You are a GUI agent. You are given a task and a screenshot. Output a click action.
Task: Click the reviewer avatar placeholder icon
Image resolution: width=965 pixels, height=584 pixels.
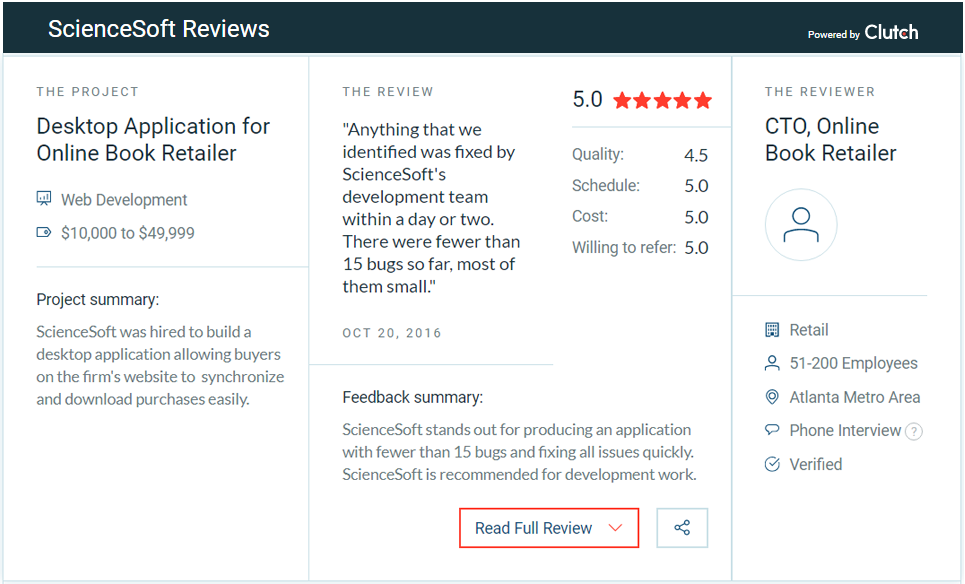coord(801,225)
